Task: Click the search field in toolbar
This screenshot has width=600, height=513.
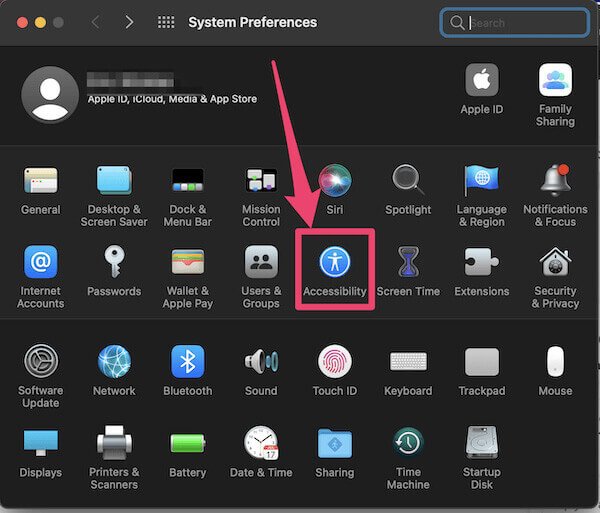Action: [x=514, y=23]
